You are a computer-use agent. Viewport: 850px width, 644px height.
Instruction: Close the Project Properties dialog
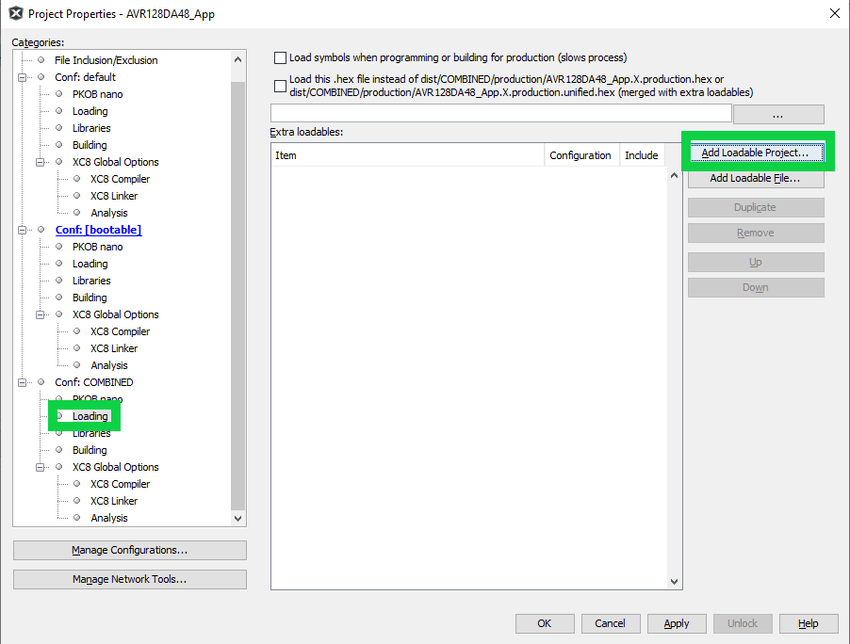(x=834, y=13)
